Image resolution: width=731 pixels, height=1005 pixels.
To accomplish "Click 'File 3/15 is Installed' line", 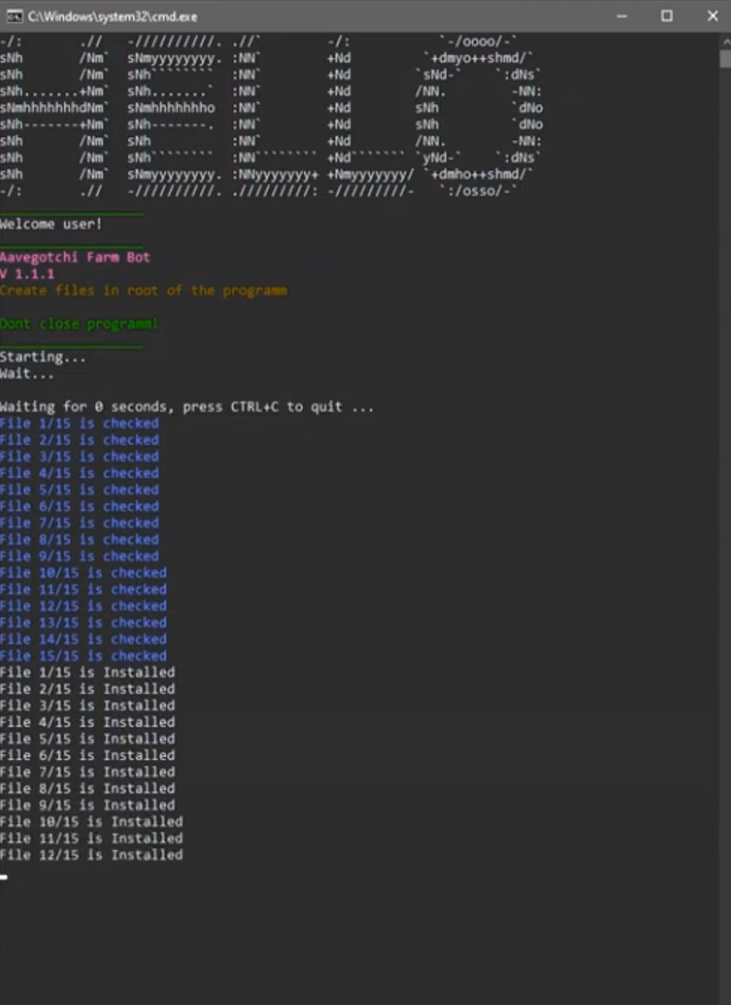I will coord(87,706).
